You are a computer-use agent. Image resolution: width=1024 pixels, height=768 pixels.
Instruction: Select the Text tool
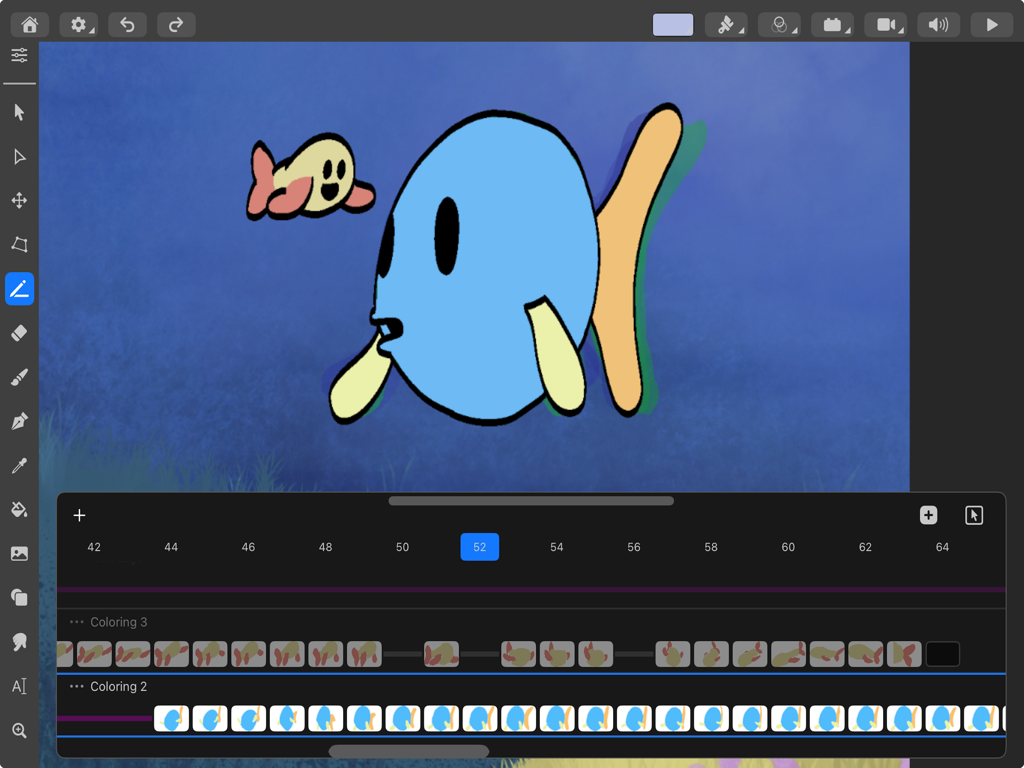(18, 686)
